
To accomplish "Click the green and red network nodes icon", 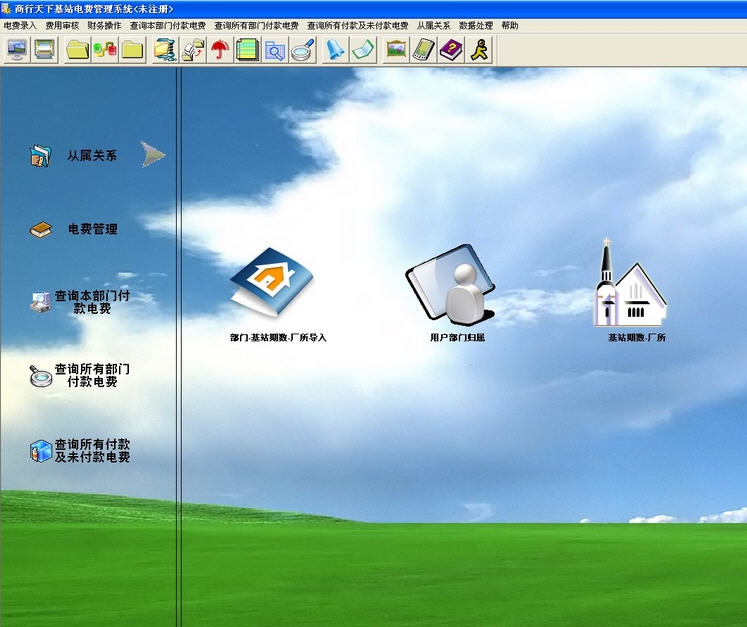I will pos(105,50).
